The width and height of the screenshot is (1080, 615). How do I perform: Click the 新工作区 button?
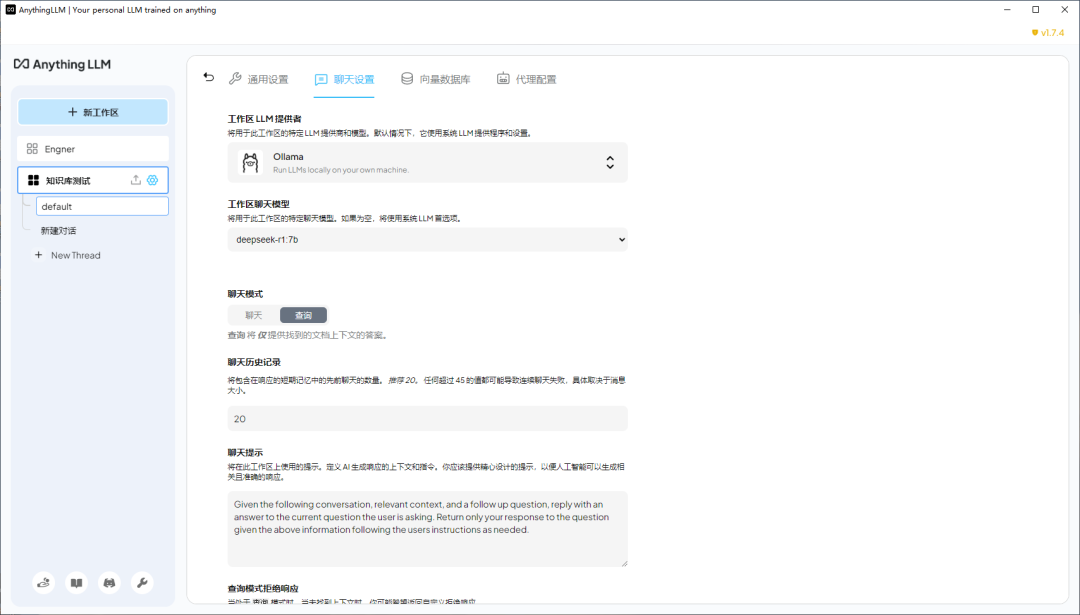[93, 112]
